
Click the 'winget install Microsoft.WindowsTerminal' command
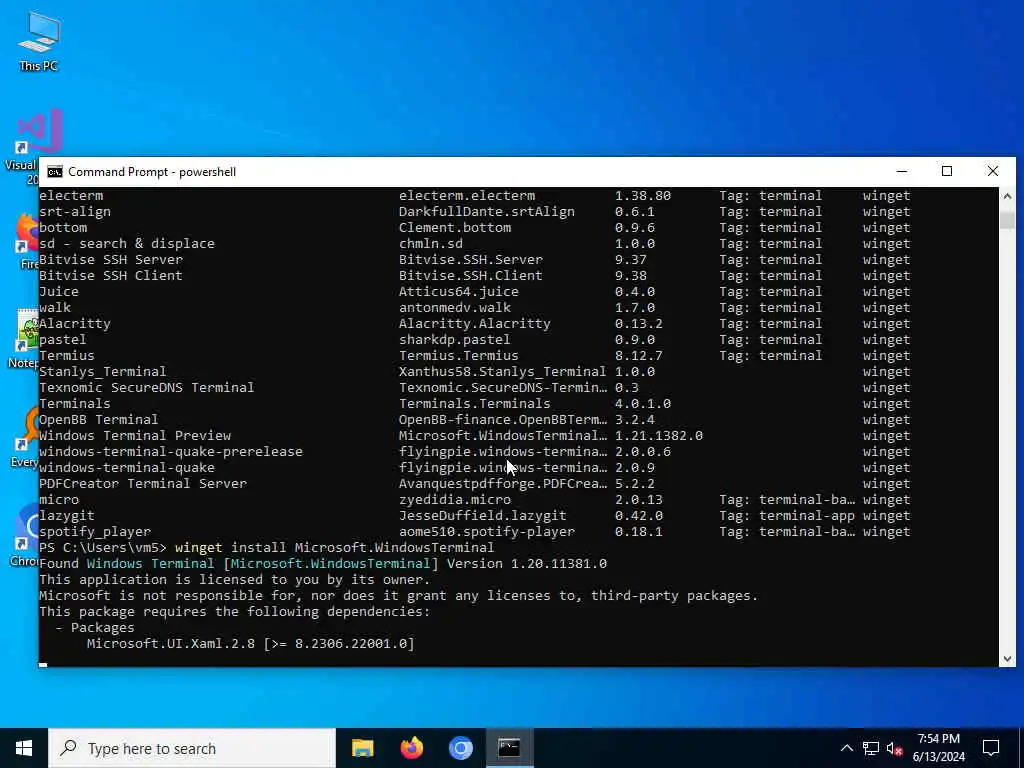click(334, 547)
